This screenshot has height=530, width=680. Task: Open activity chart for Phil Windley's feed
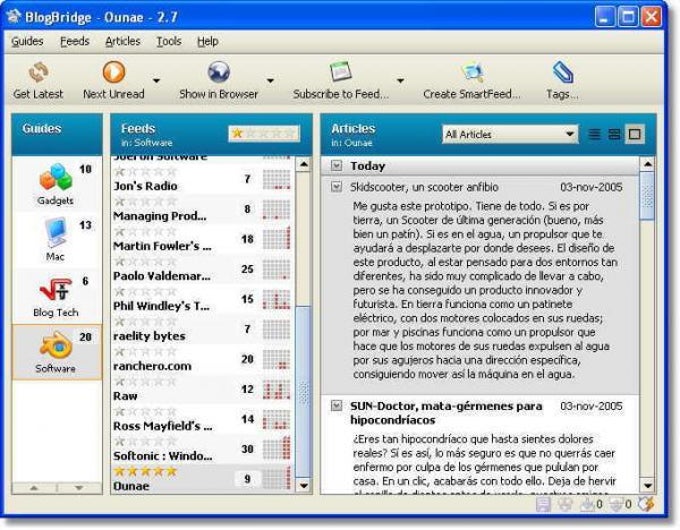coord(276,299)
